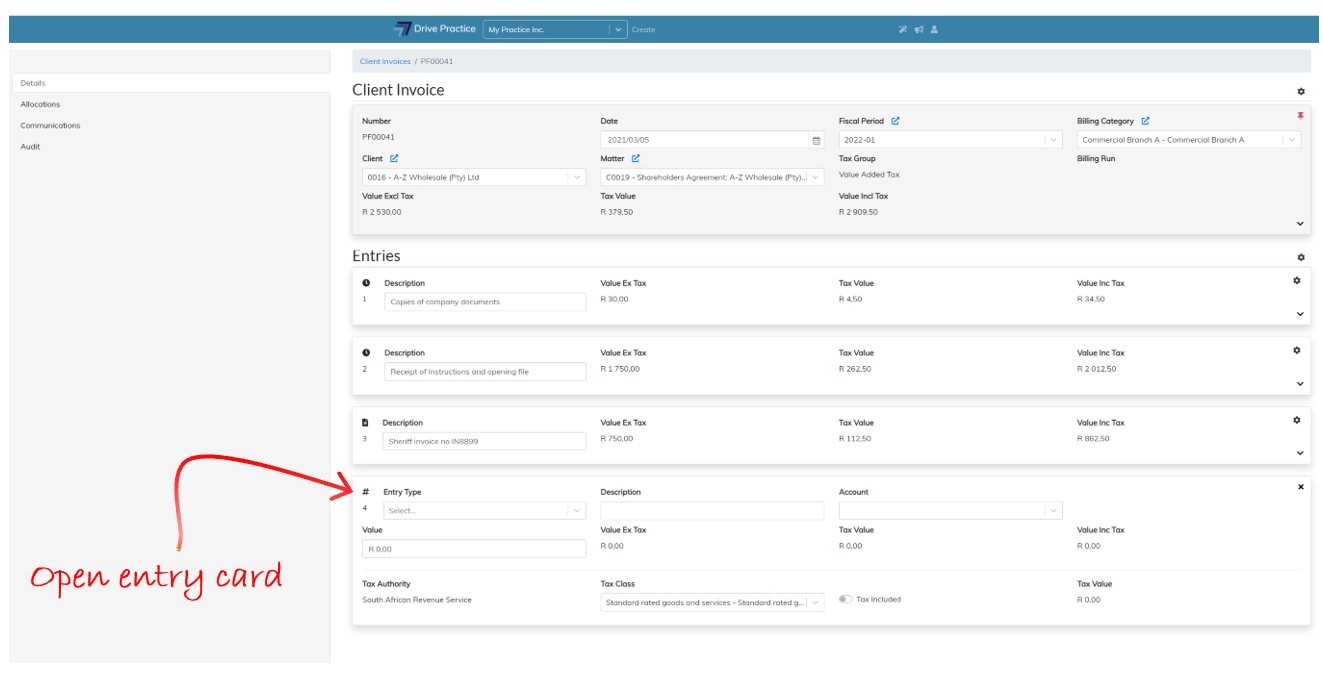The image size is (1323, 679).
Task: Open the user profile icon
Action: [934, 30]
